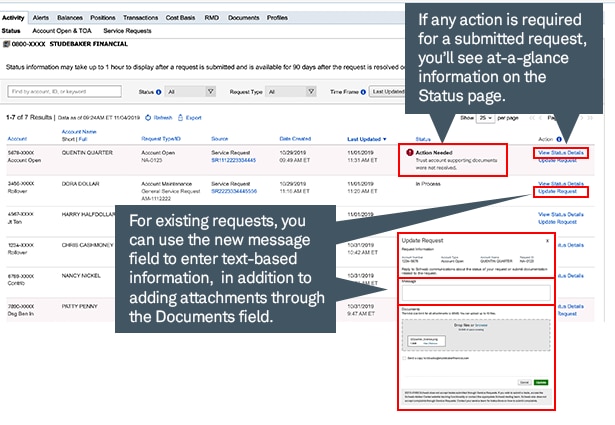615x425 pixels.
Task: Open the RMD tab
Action: pos(212,18)
